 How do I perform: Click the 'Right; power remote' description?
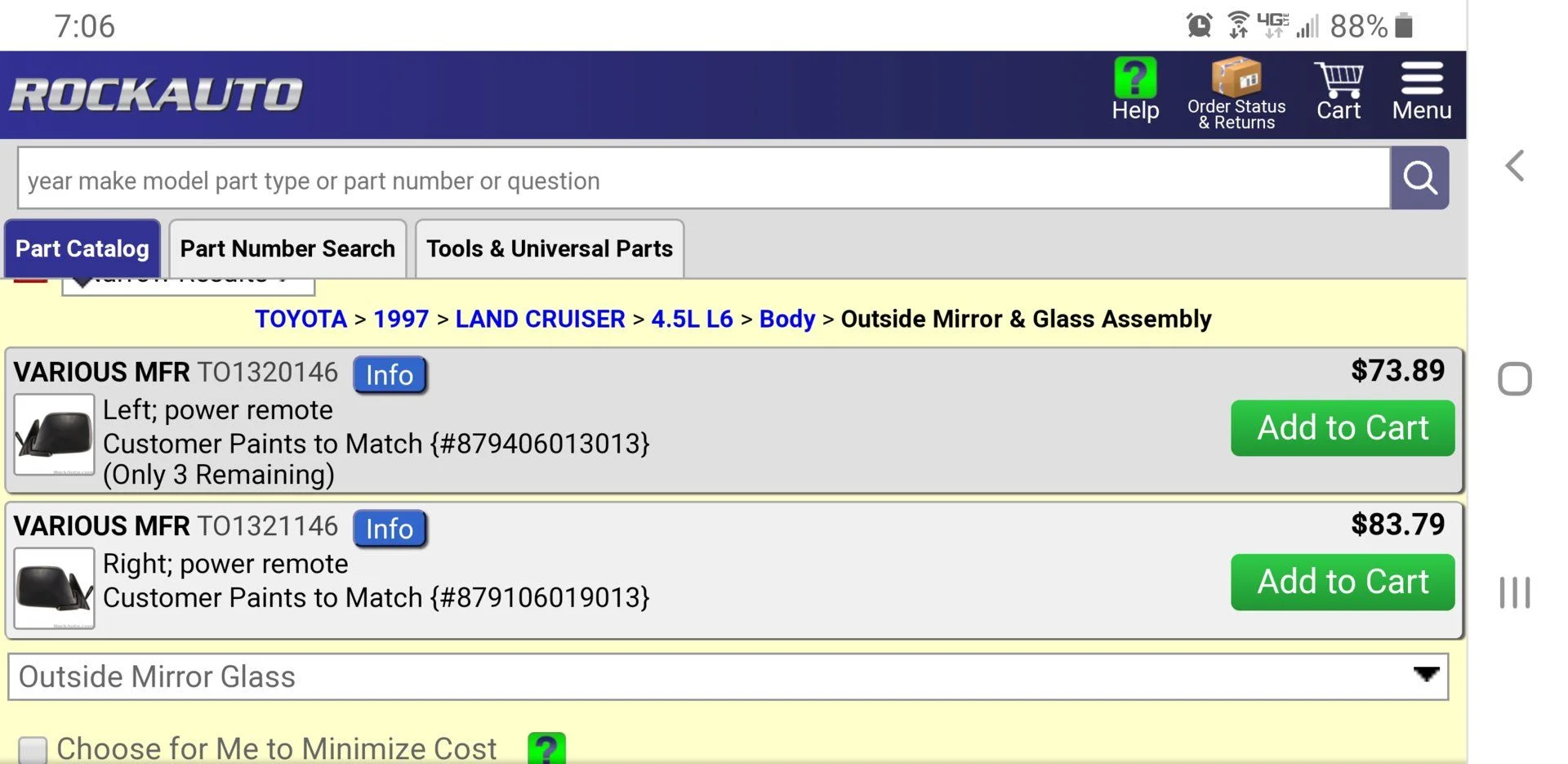(x=225, y=564)
